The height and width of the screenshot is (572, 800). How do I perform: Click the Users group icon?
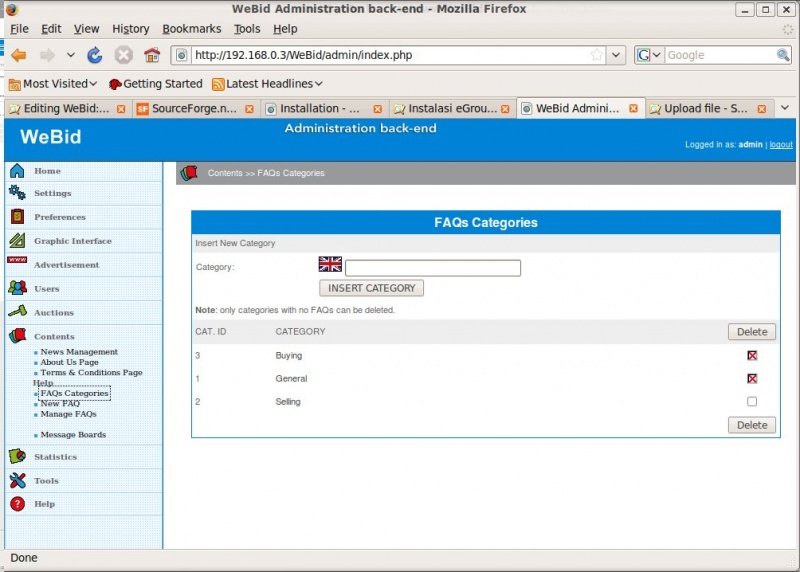17,288
